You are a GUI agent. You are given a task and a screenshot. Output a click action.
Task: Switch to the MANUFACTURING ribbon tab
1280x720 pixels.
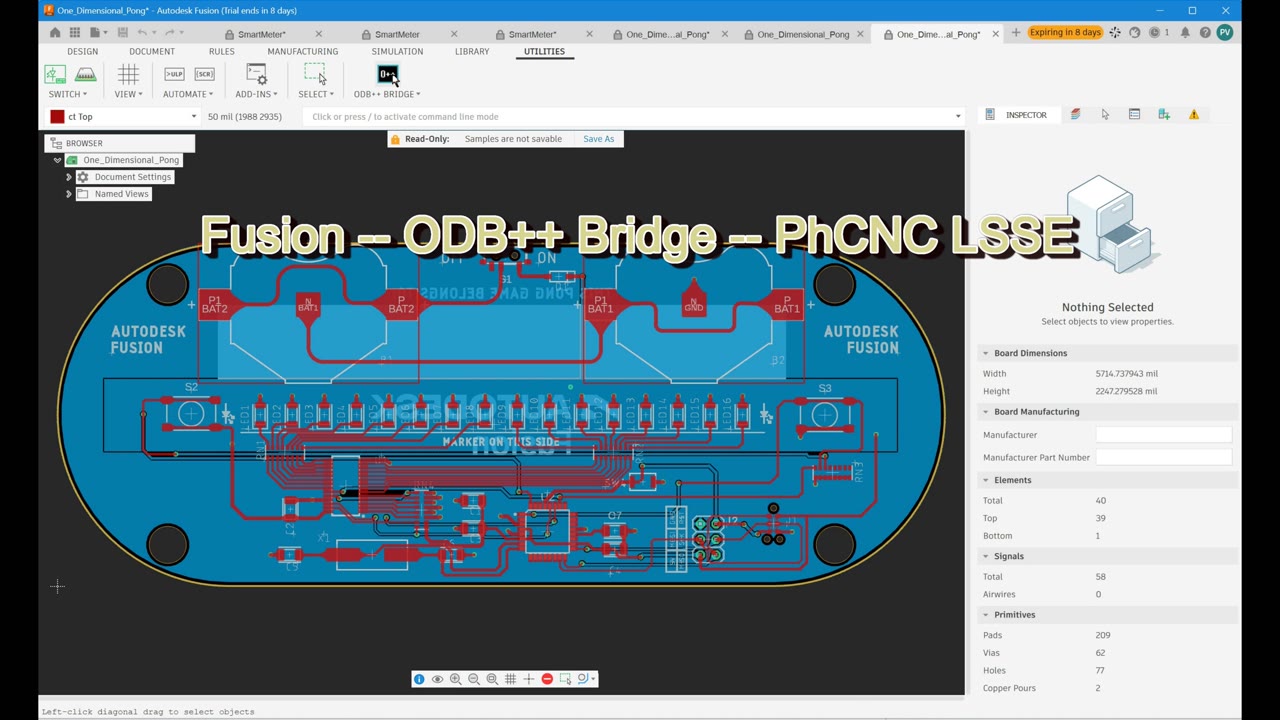point(303,51)
